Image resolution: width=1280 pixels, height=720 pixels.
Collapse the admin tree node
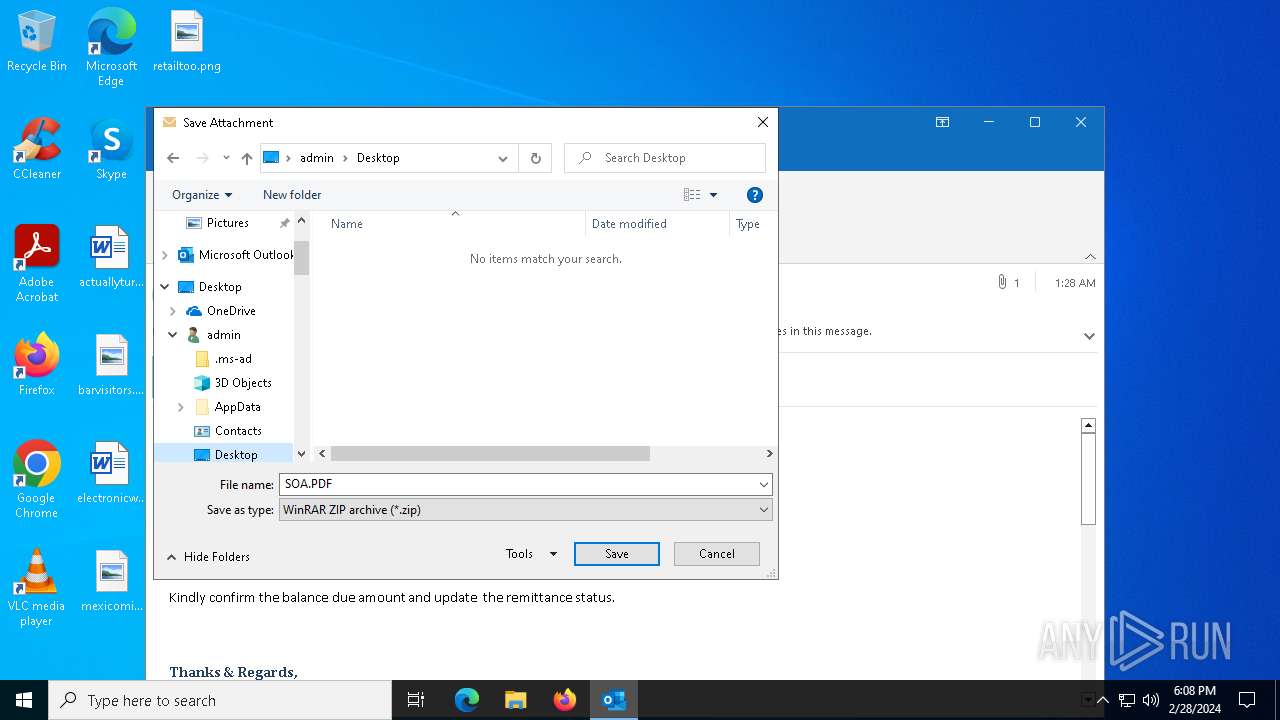click(173, 335)
